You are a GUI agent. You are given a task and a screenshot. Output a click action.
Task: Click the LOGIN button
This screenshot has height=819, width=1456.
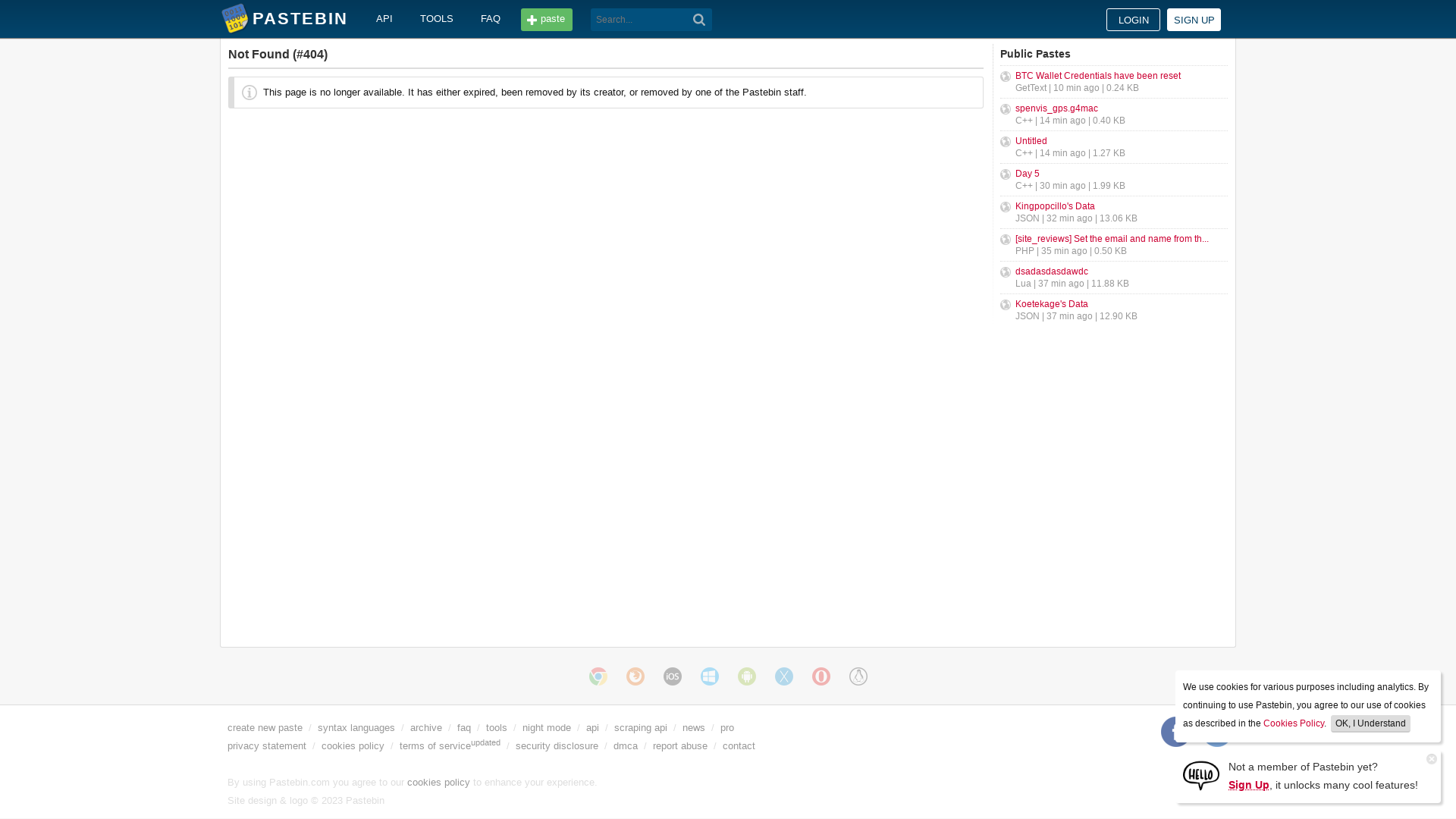[x=1133, y=20]
